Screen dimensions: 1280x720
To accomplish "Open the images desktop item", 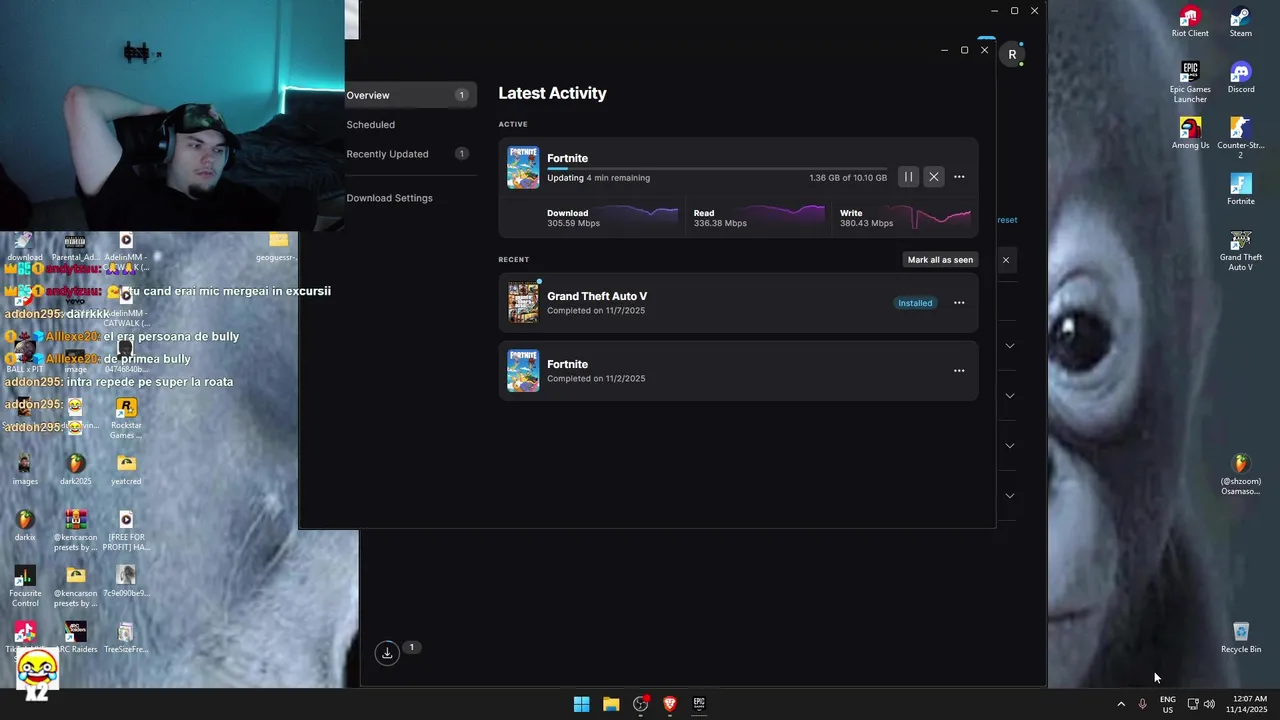I will pyautogui.click(x=25, y=470).
